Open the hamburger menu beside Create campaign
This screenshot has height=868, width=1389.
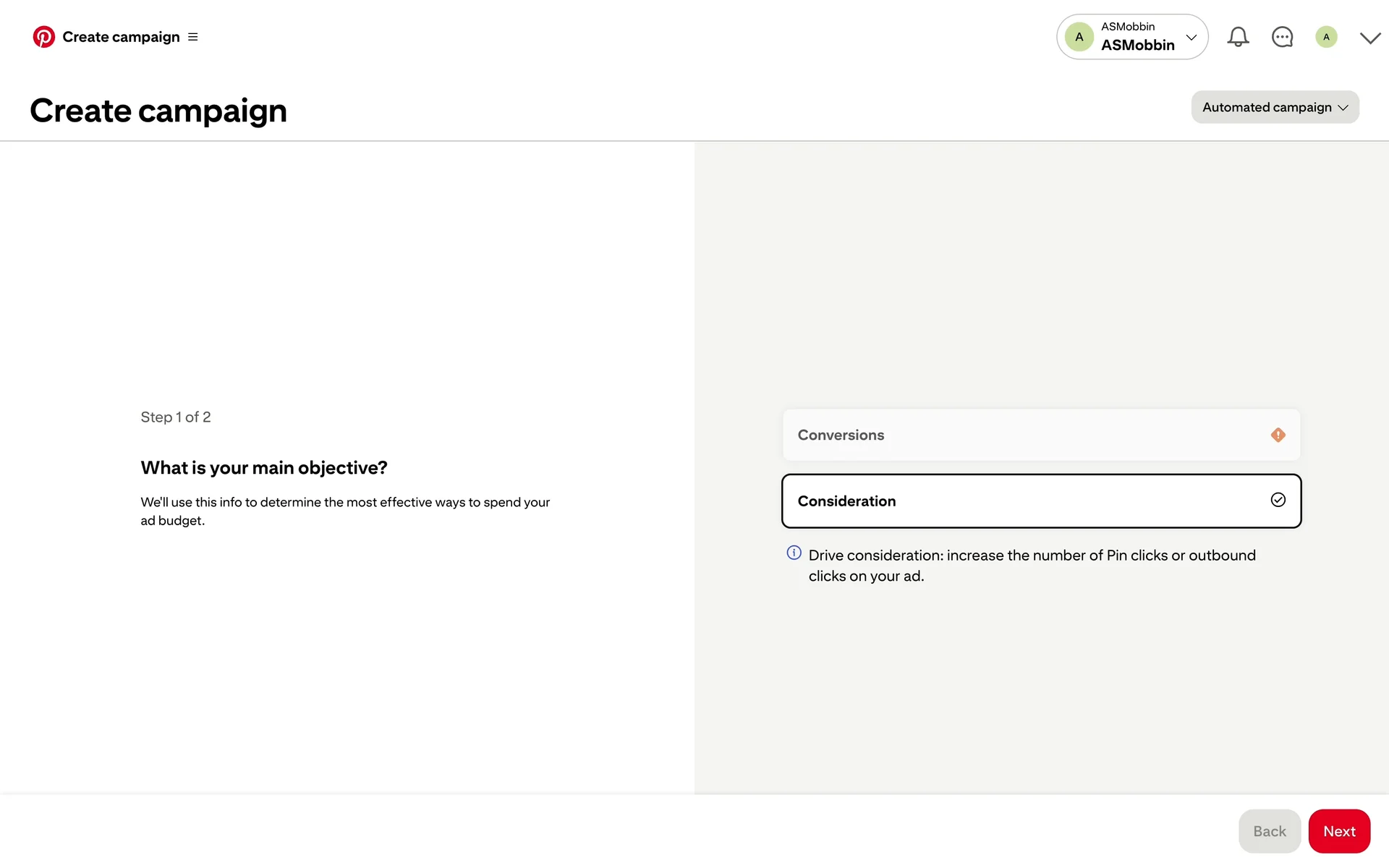(x=193, y=37)
